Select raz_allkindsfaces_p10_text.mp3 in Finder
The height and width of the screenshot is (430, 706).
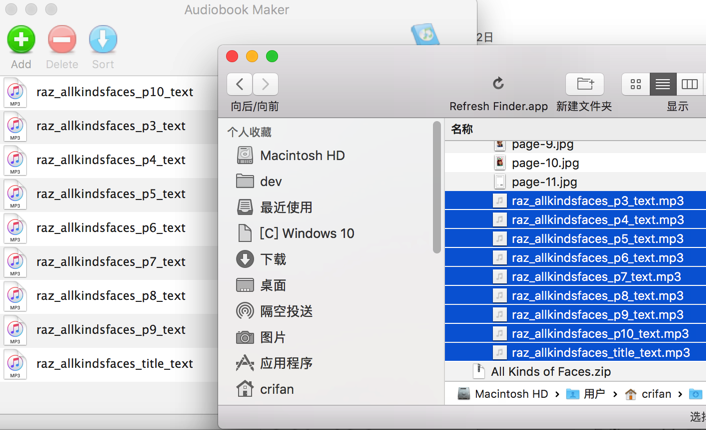tap(575, 333)
